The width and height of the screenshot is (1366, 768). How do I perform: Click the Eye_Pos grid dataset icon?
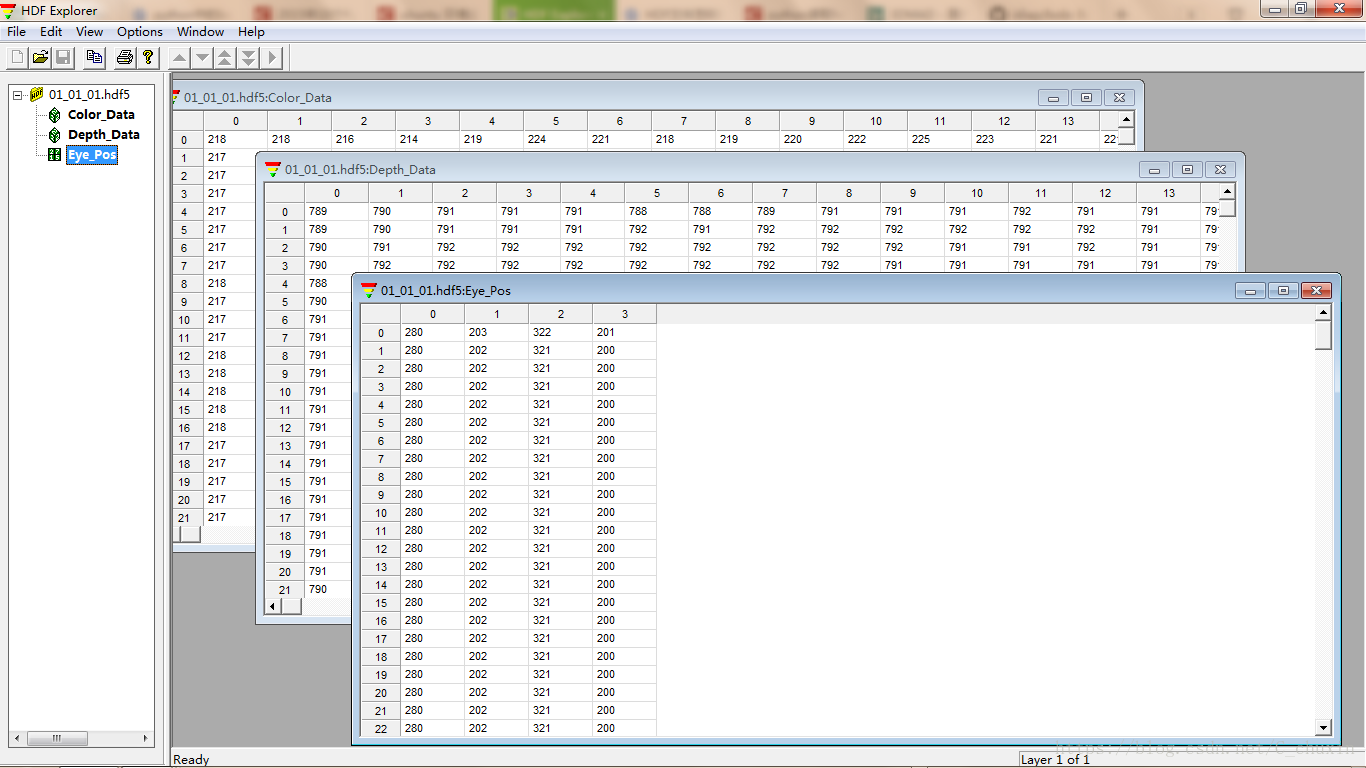[x=55, y=155]
